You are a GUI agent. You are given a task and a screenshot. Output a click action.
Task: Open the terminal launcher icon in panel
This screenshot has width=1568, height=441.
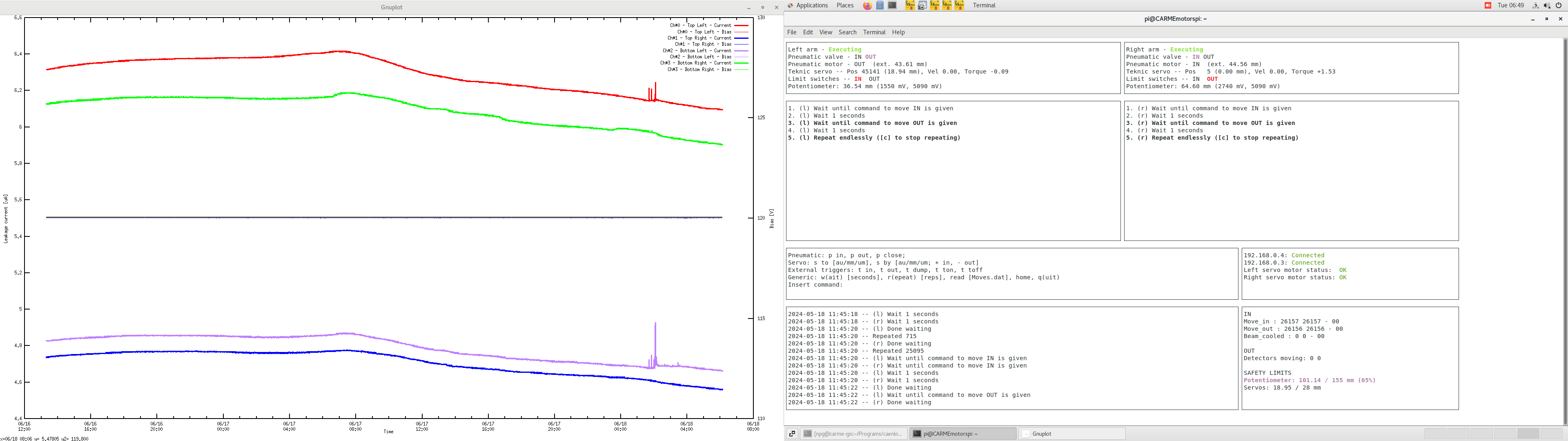coord(892,5)
